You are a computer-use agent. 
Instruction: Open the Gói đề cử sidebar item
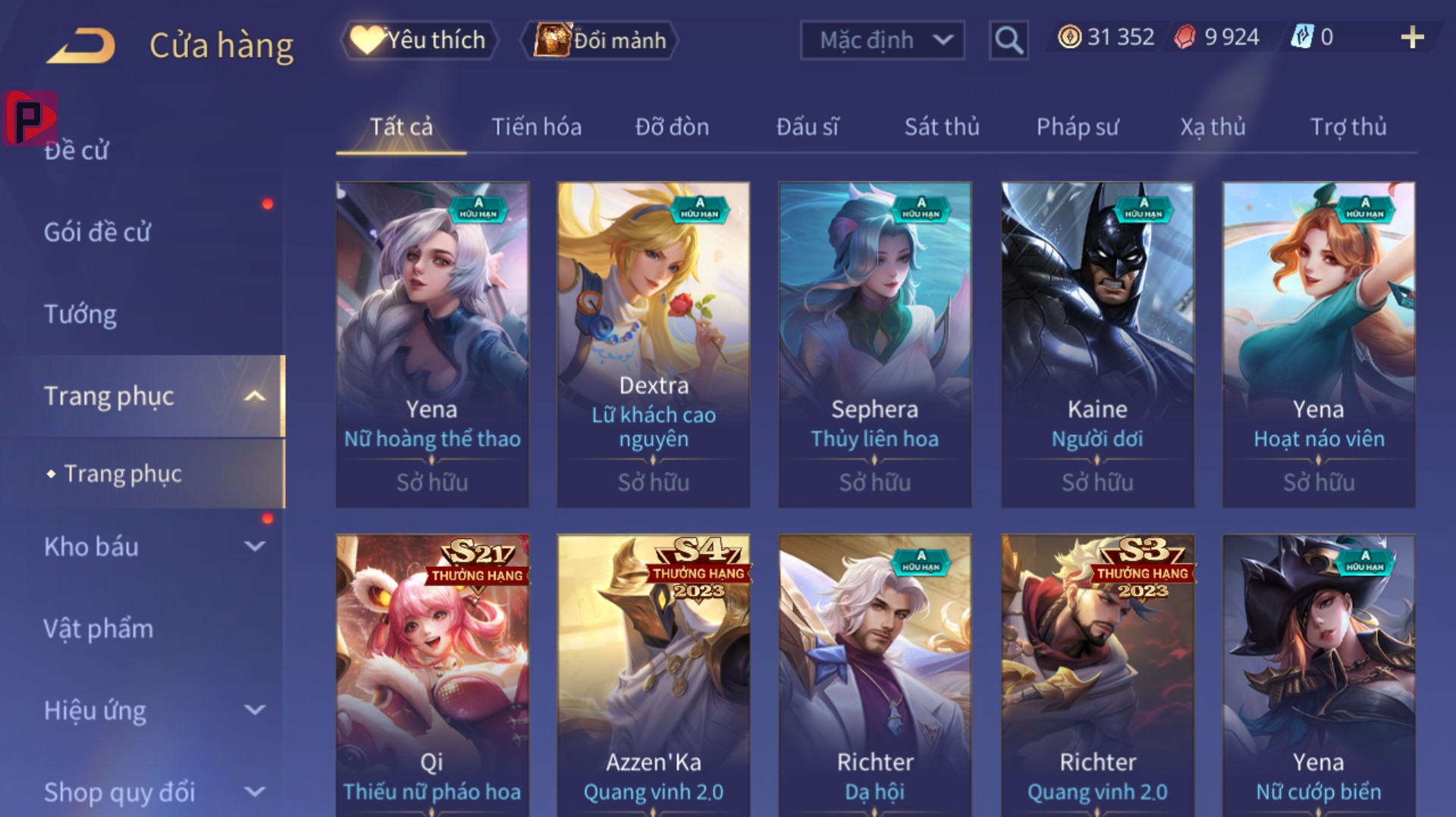(x=97, y=232)
